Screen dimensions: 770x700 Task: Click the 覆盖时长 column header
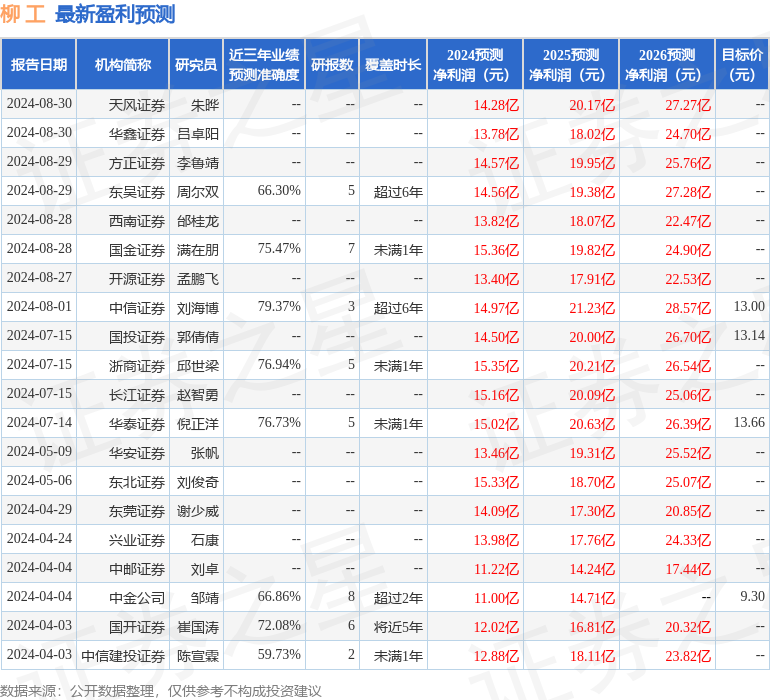(x=393, y=64)
